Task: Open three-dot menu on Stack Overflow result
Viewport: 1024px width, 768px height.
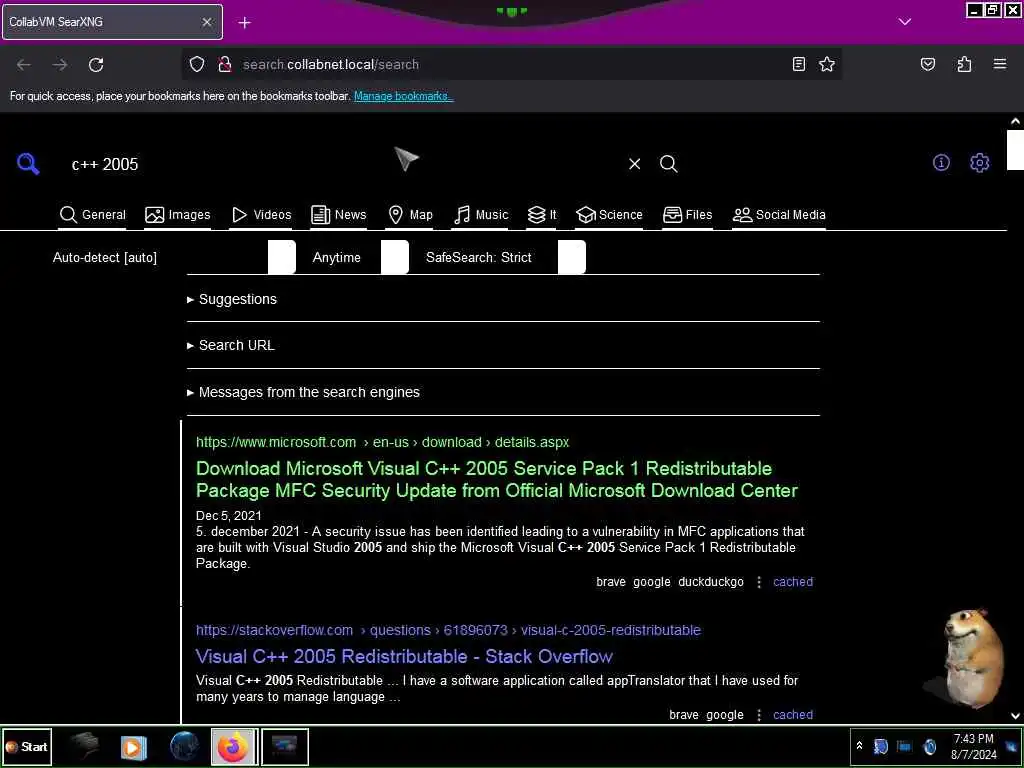Action: [759, 715]
